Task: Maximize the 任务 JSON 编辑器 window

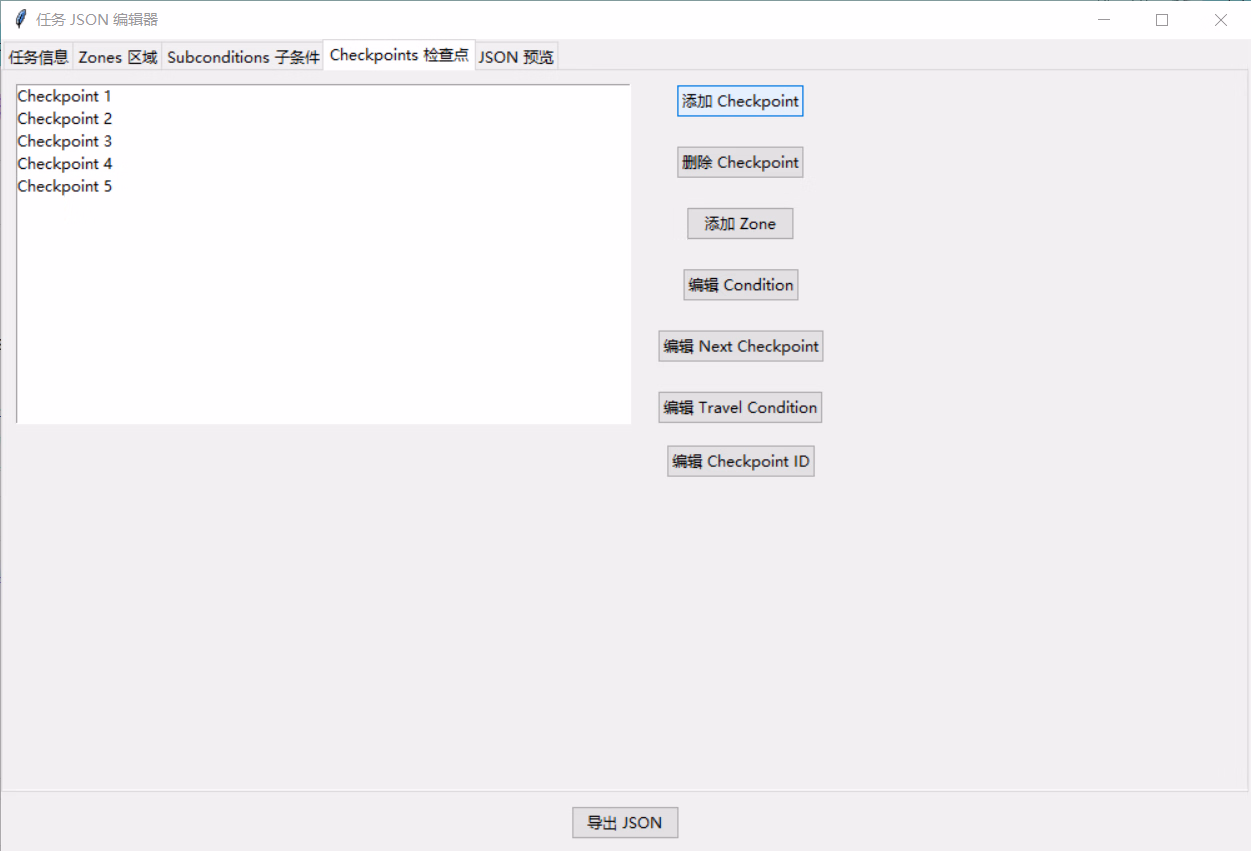Action: pyautogui.click(x=1162, y=19)
